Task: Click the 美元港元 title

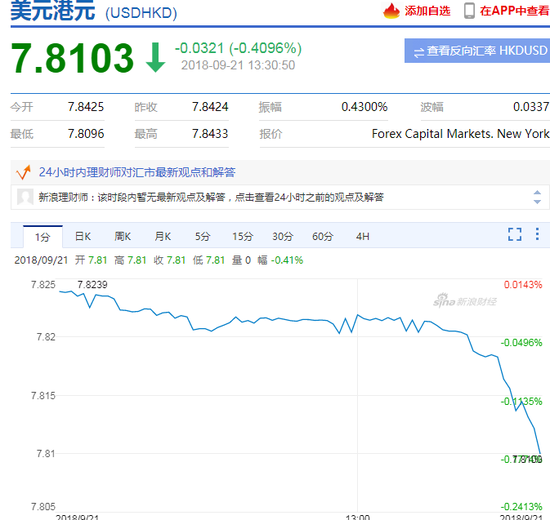Action: point(53,11)
